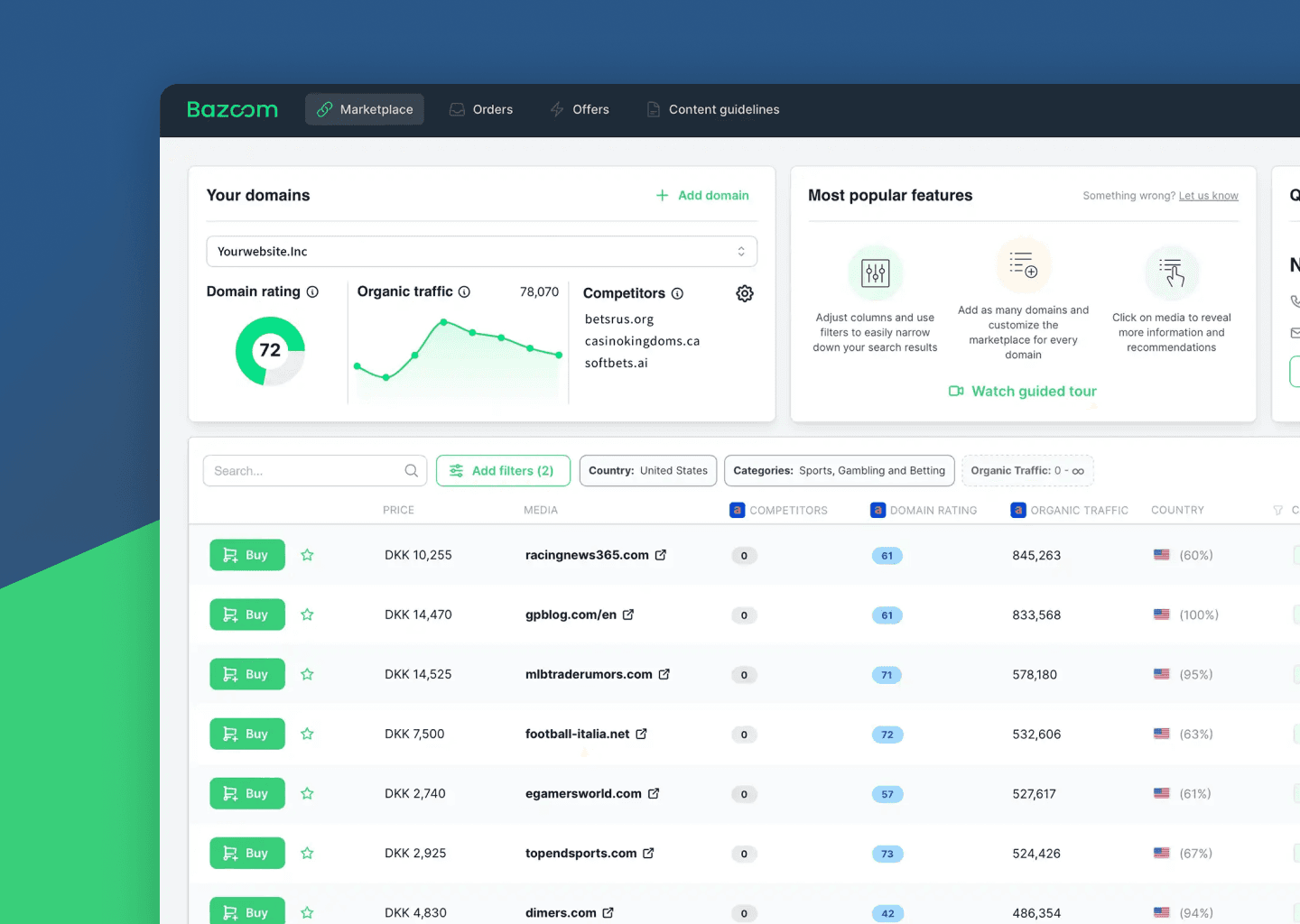
Task: Open Add filters (2) button
Action: pos(503,471)
